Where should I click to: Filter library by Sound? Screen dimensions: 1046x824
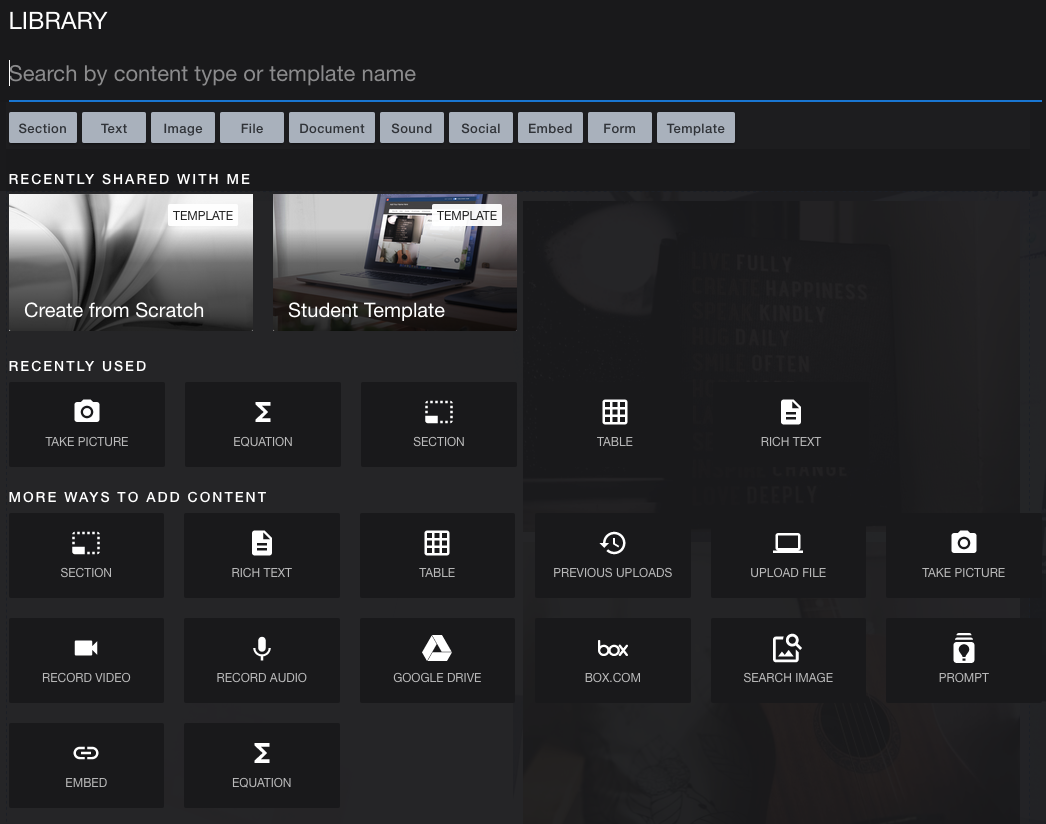click(412, 127)
